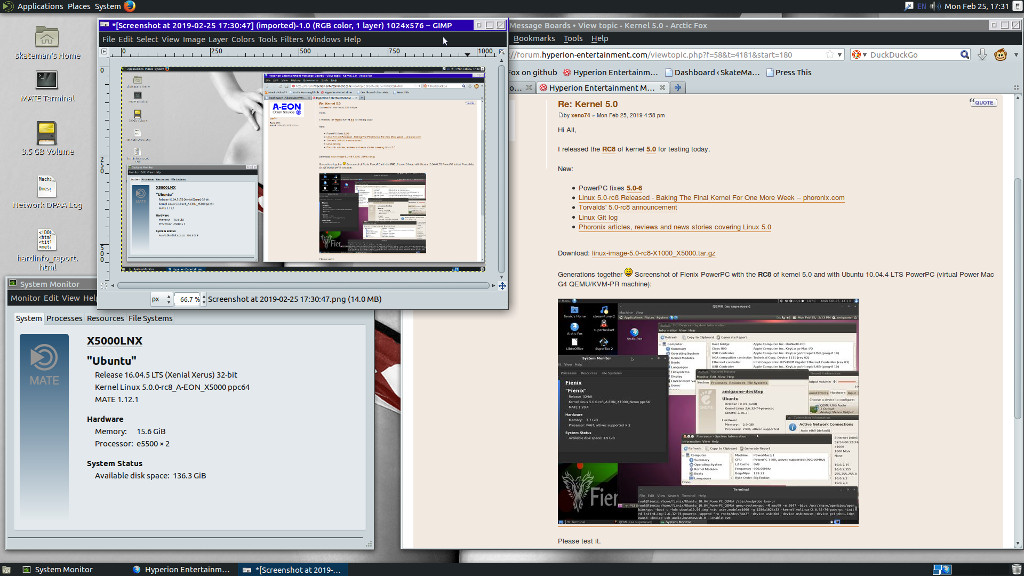Click the Firefox launcher in top panel
The height and width of the screenshot is (576, 1024).
click(x=129, y=6)
